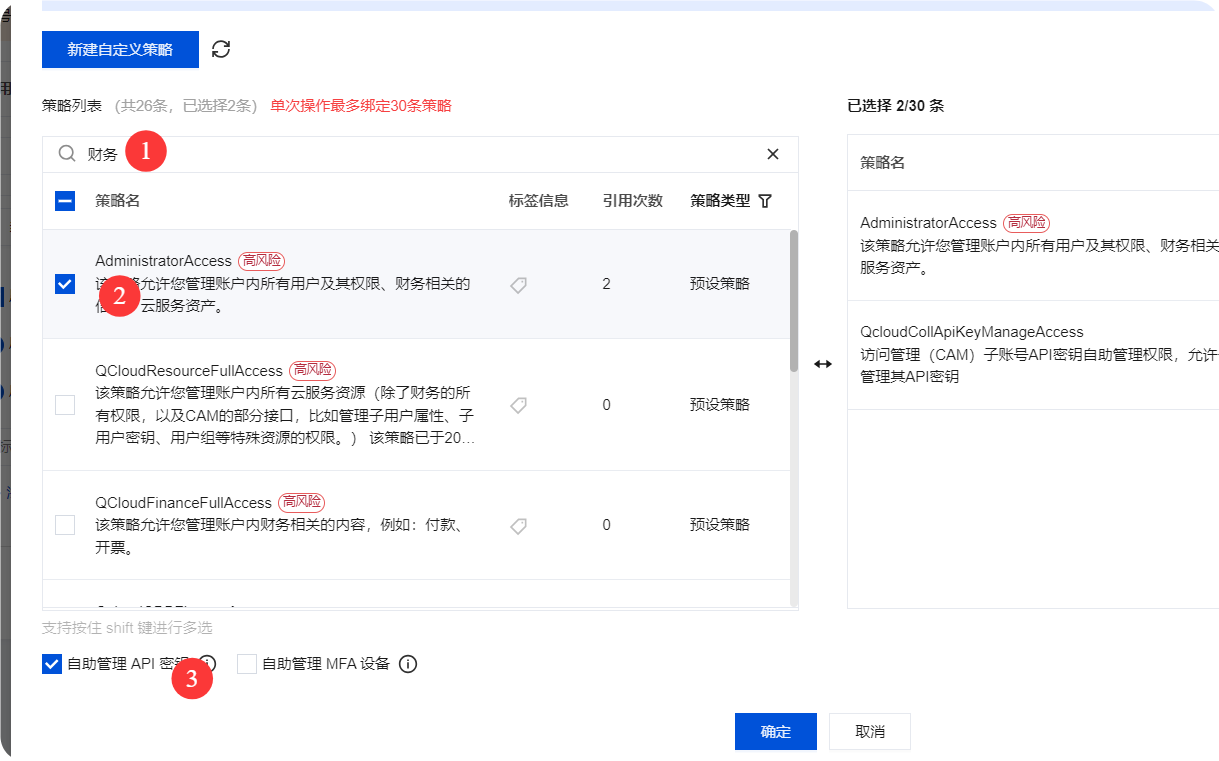Image resolution: width=1219 pixels, height=761 pixels.
Task: Toggle the select-all checkbox in the table header
Action: [65, 201]
